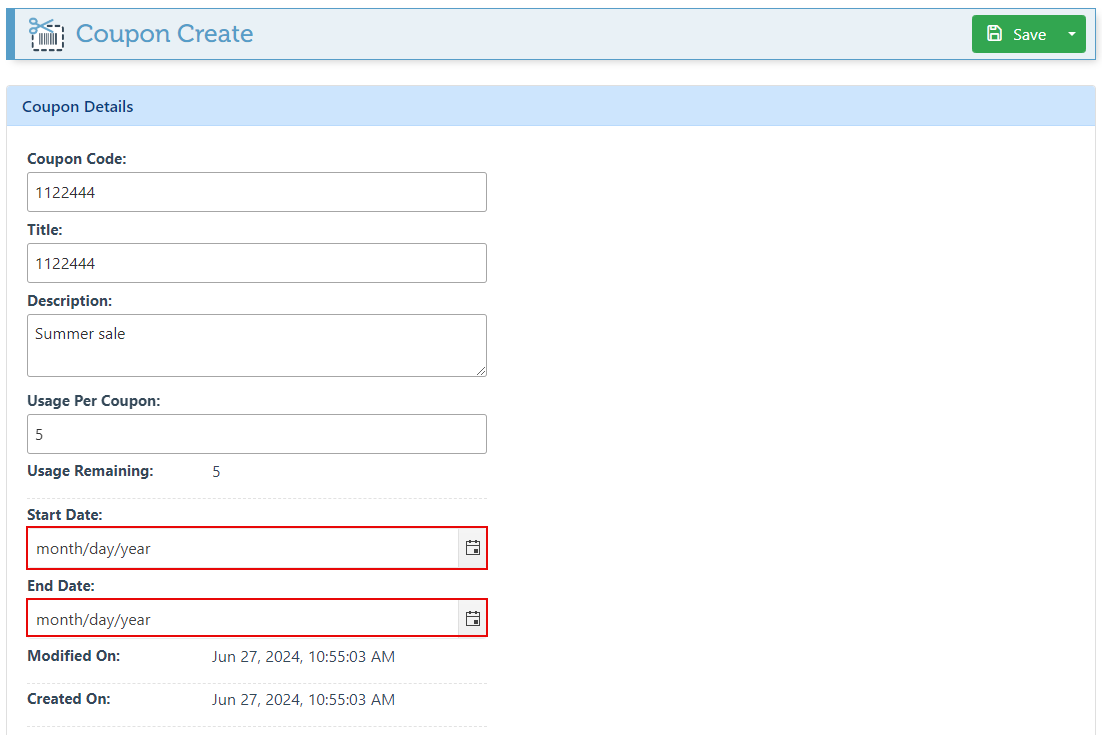1102x735 pixels.
Task: Click the floppy disk icon on Save
Action: click(994, 34)
